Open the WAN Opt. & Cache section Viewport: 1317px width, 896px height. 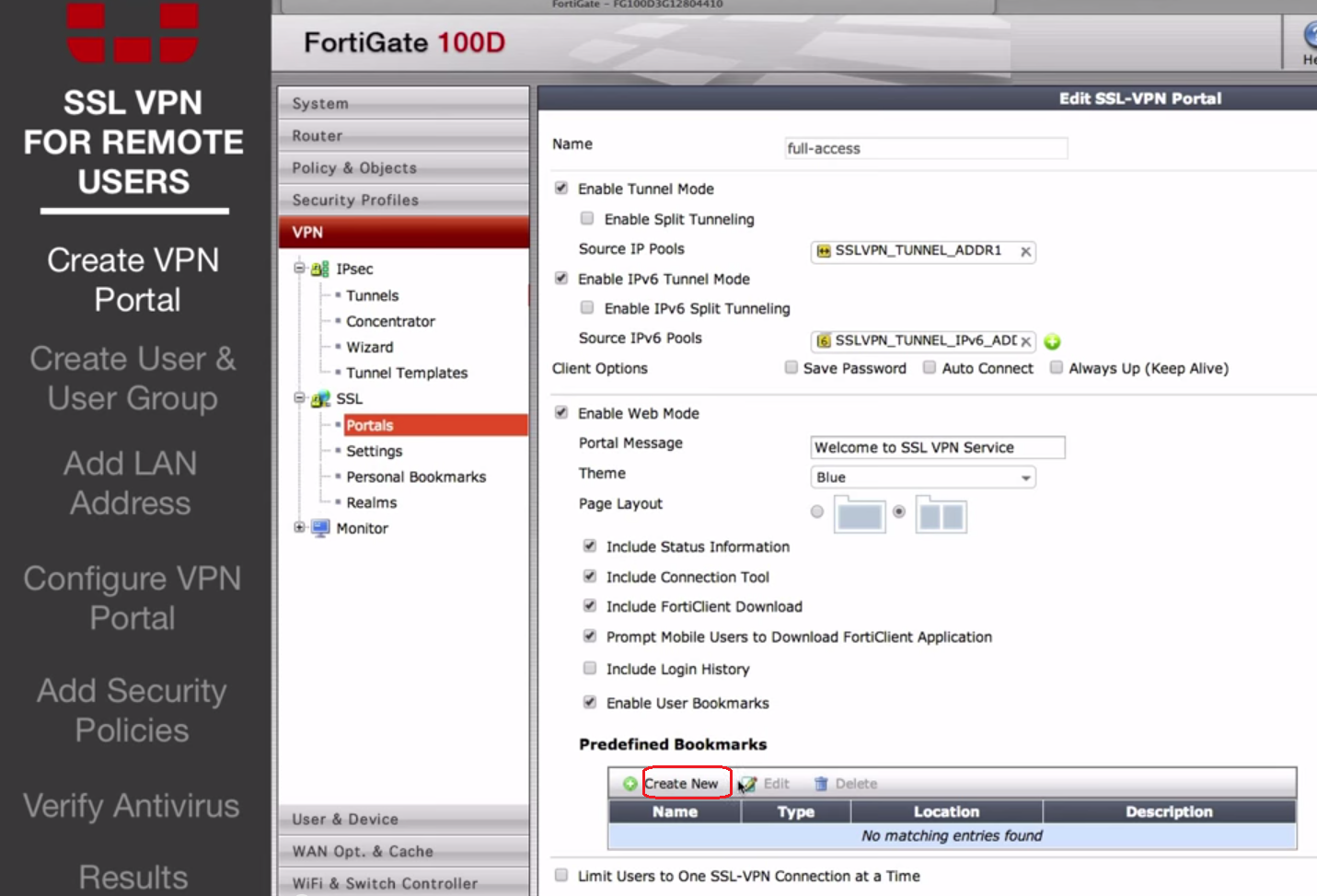coord(404,852)
